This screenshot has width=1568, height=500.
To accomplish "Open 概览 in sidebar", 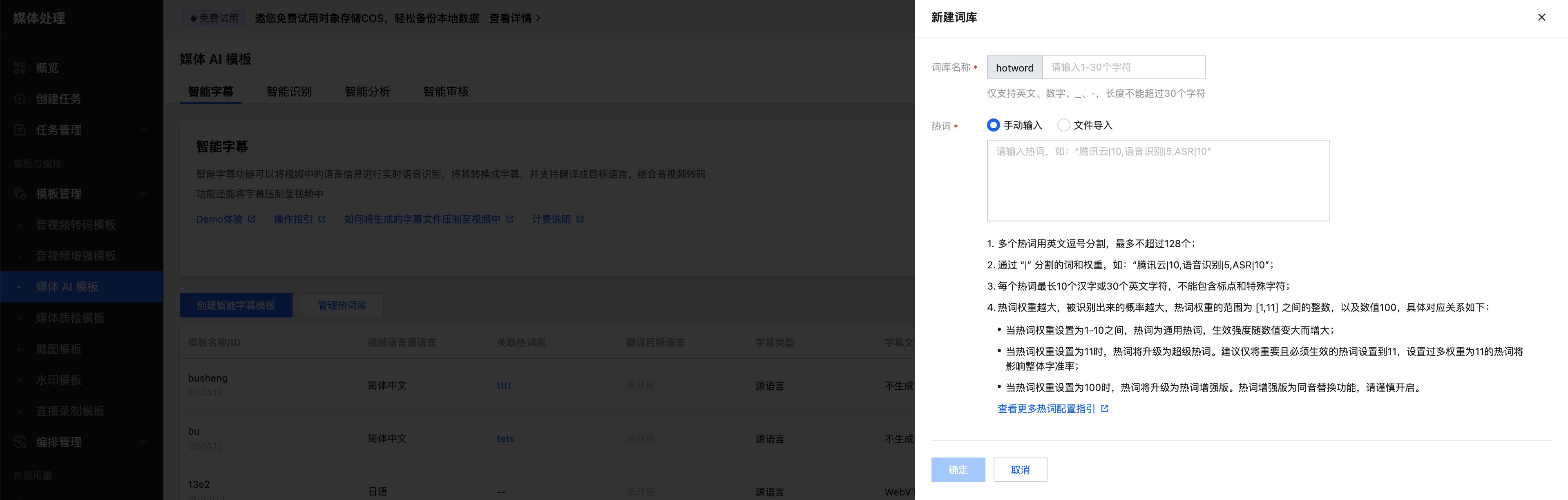I will (x=47, y=67).
